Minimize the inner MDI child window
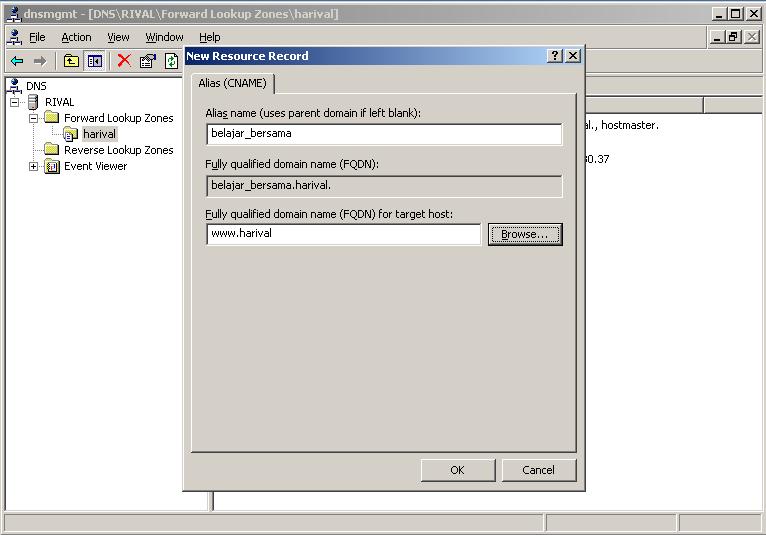 coord(717,37)
